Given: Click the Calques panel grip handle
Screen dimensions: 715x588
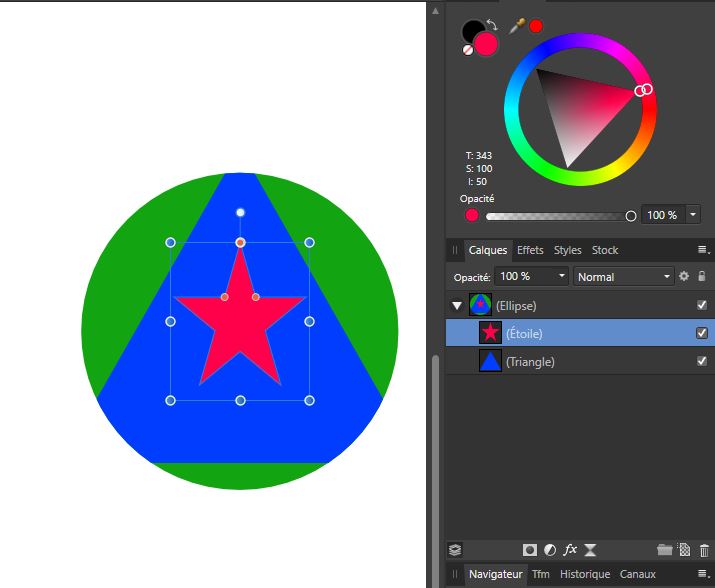Looking at the screenshot, I should 455,250.
